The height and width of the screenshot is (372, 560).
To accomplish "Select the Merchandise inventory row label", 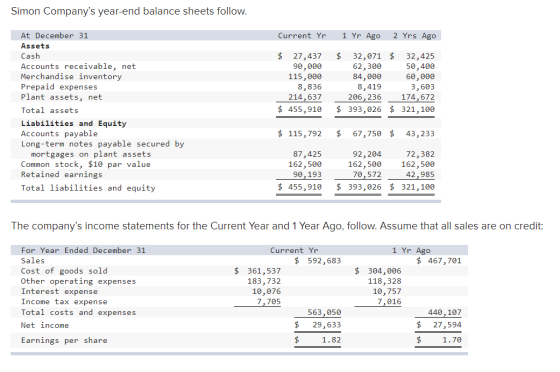I will tap(71, 76).
